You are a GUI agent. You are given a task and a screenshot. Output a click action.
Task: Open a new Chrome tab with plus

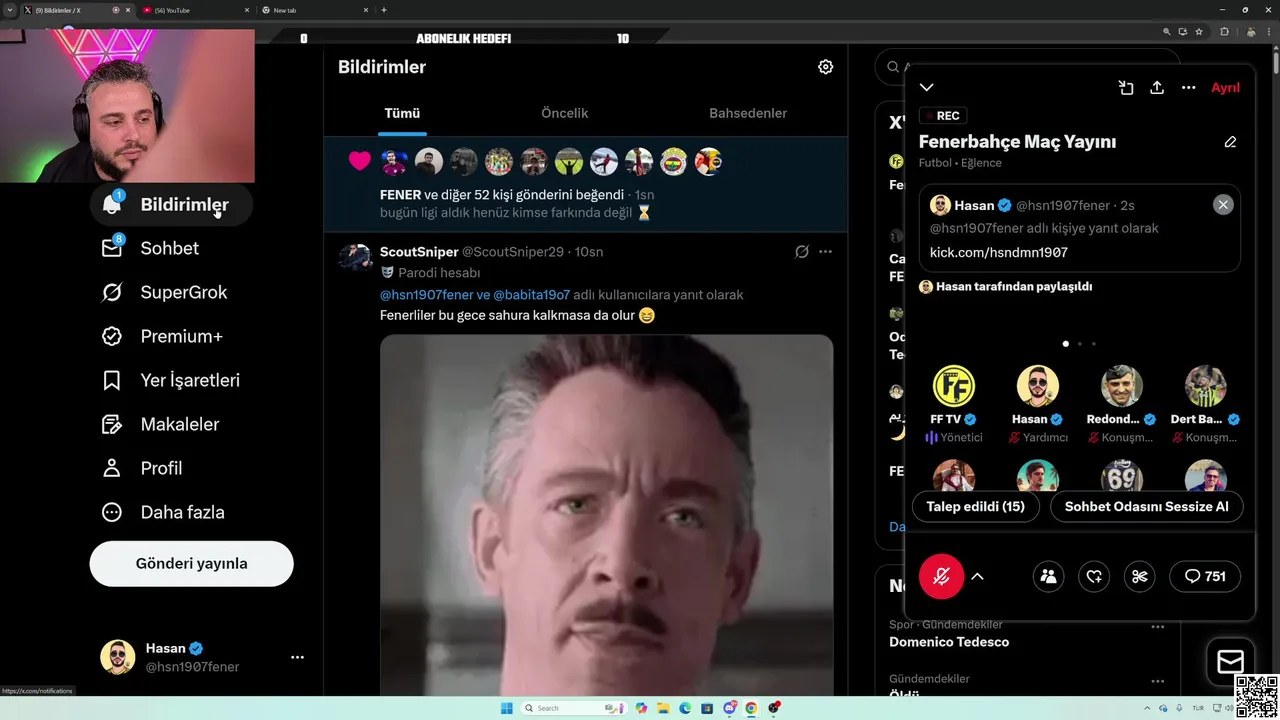click(384, 10)
